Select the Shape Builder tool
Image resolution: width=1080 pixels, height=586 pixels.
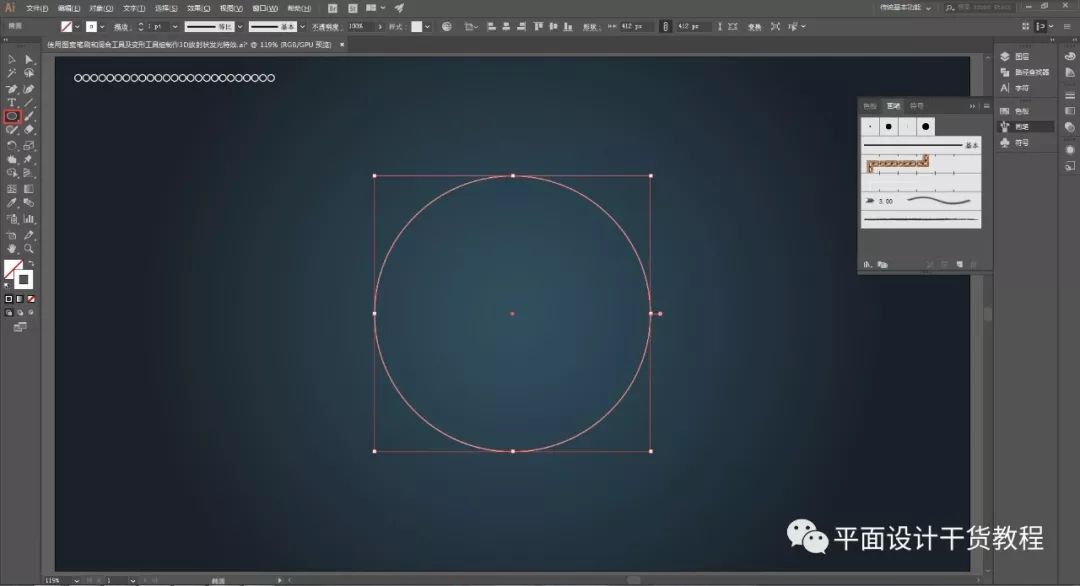pos(12,173)
